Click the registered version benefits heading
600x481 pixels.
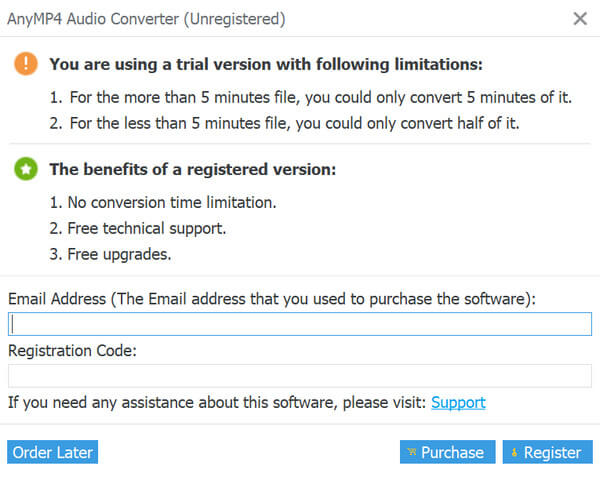tap(192, 170)
